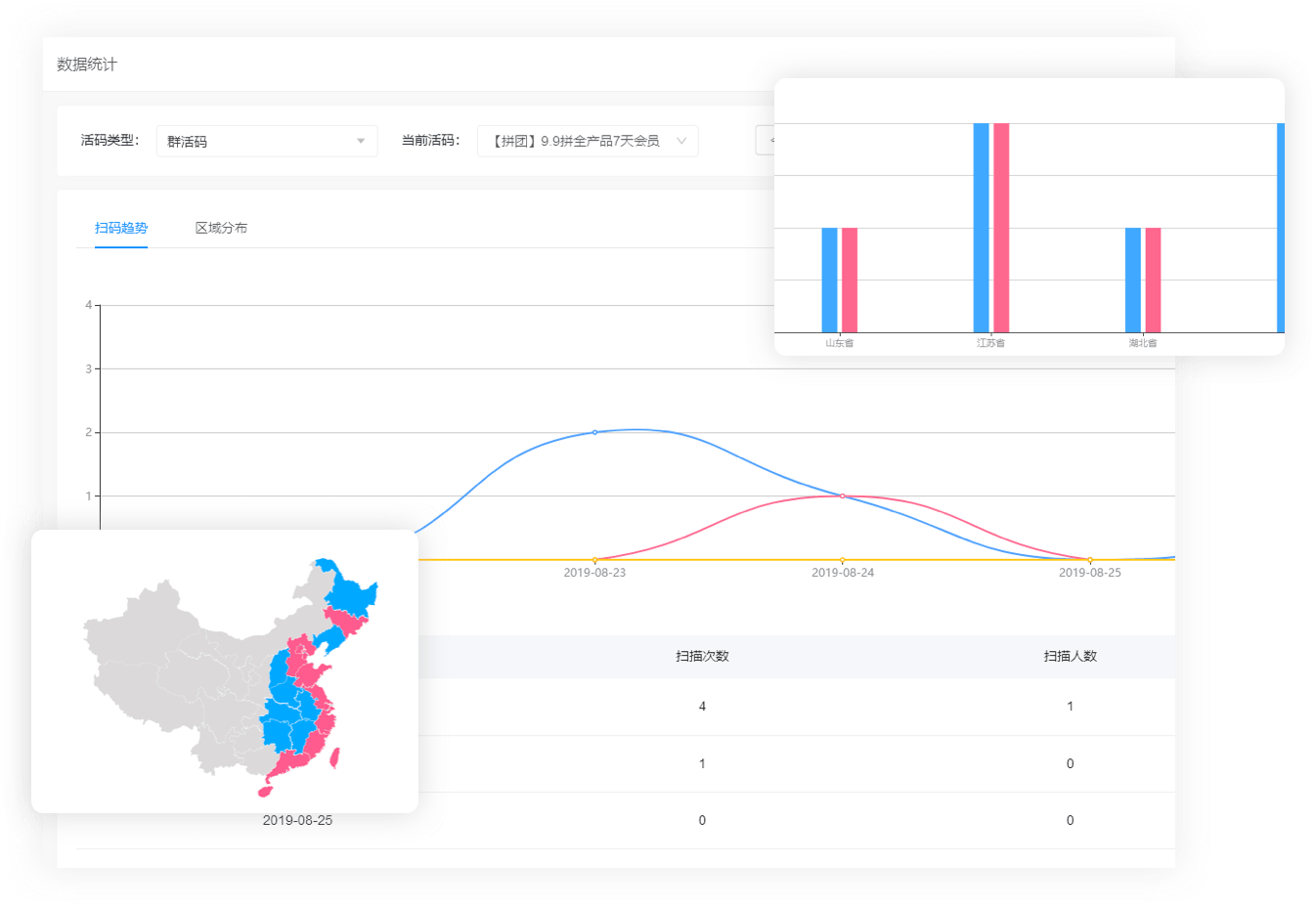Select the 2019-08-25 date cell in table
Image resolution: width=1316 pixels, height=905 pixels.
[297, 820]
